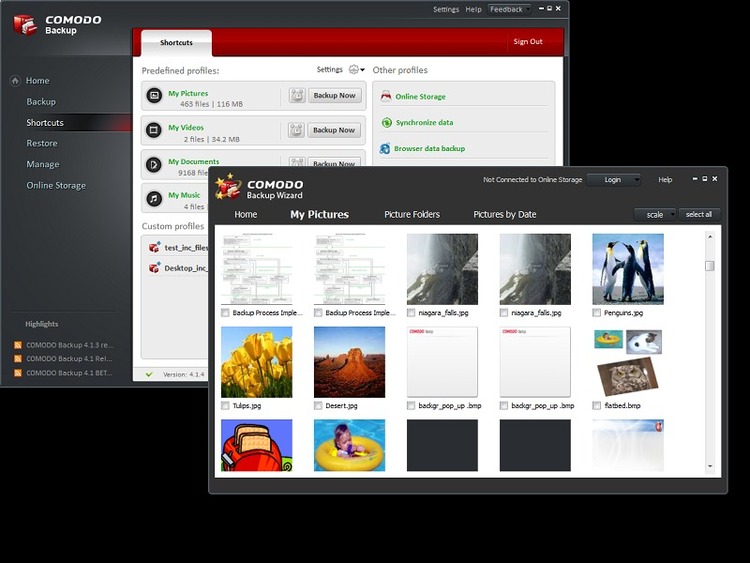Open the Settings gear dropdown arrow
This screenshot has height=563, width=750.
(363, 70)
